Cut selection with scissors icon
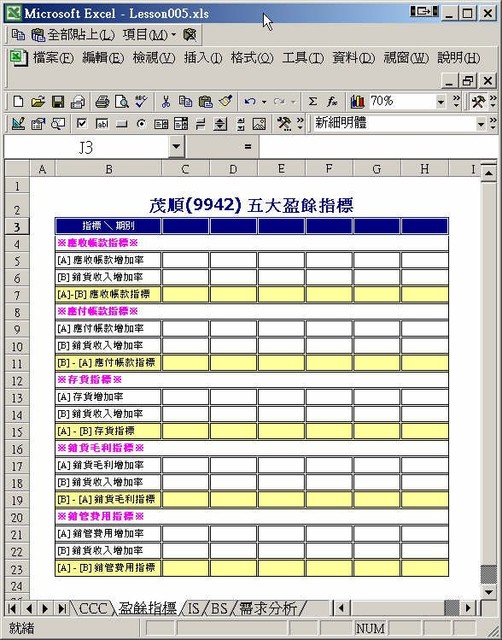 [x=166, y=101]
